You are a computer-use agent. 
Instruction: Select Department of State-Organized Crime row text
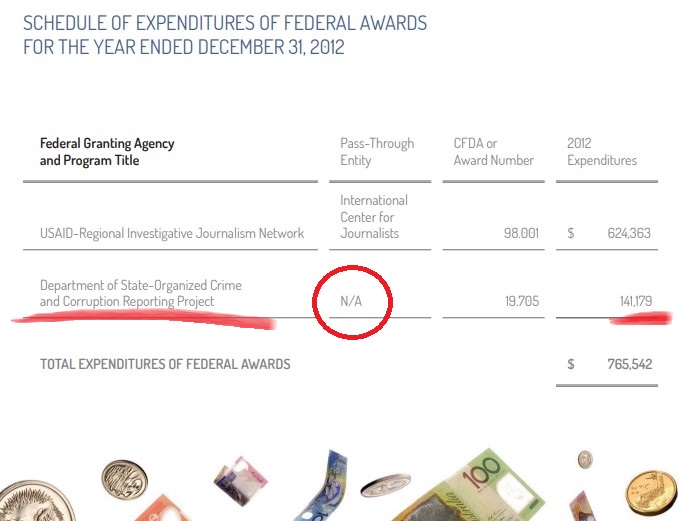tap(141, 293)
